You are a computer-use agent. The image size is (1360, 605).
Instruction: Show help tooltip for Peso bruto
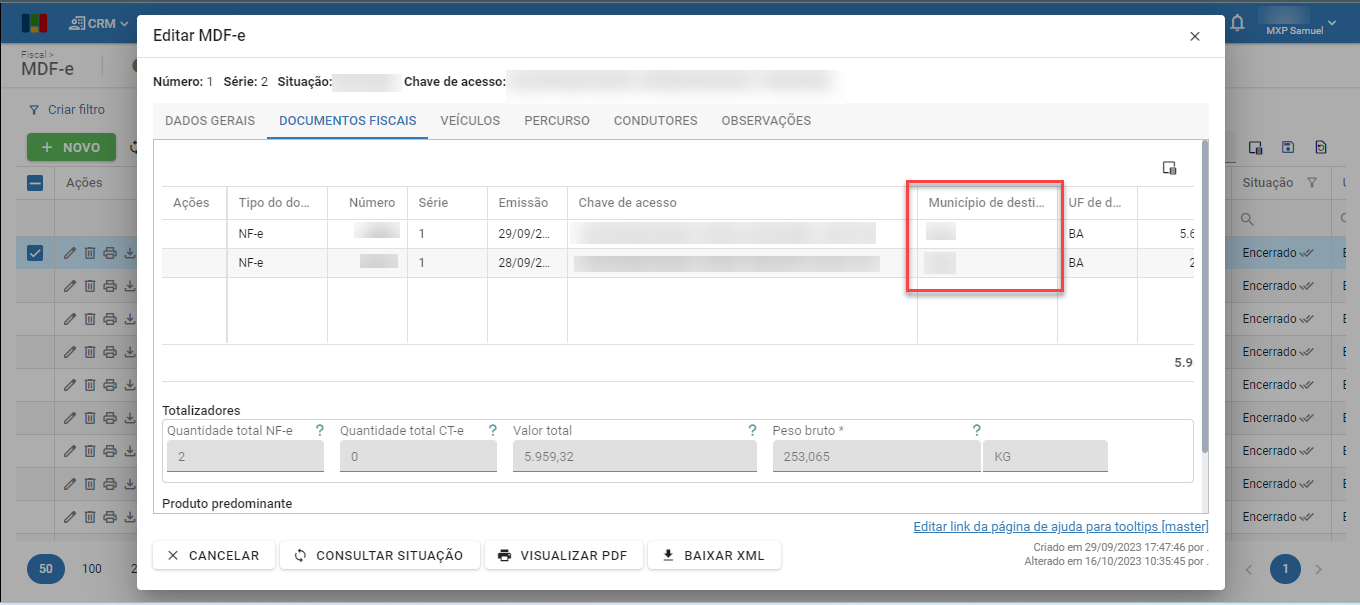tap(977, 430)
